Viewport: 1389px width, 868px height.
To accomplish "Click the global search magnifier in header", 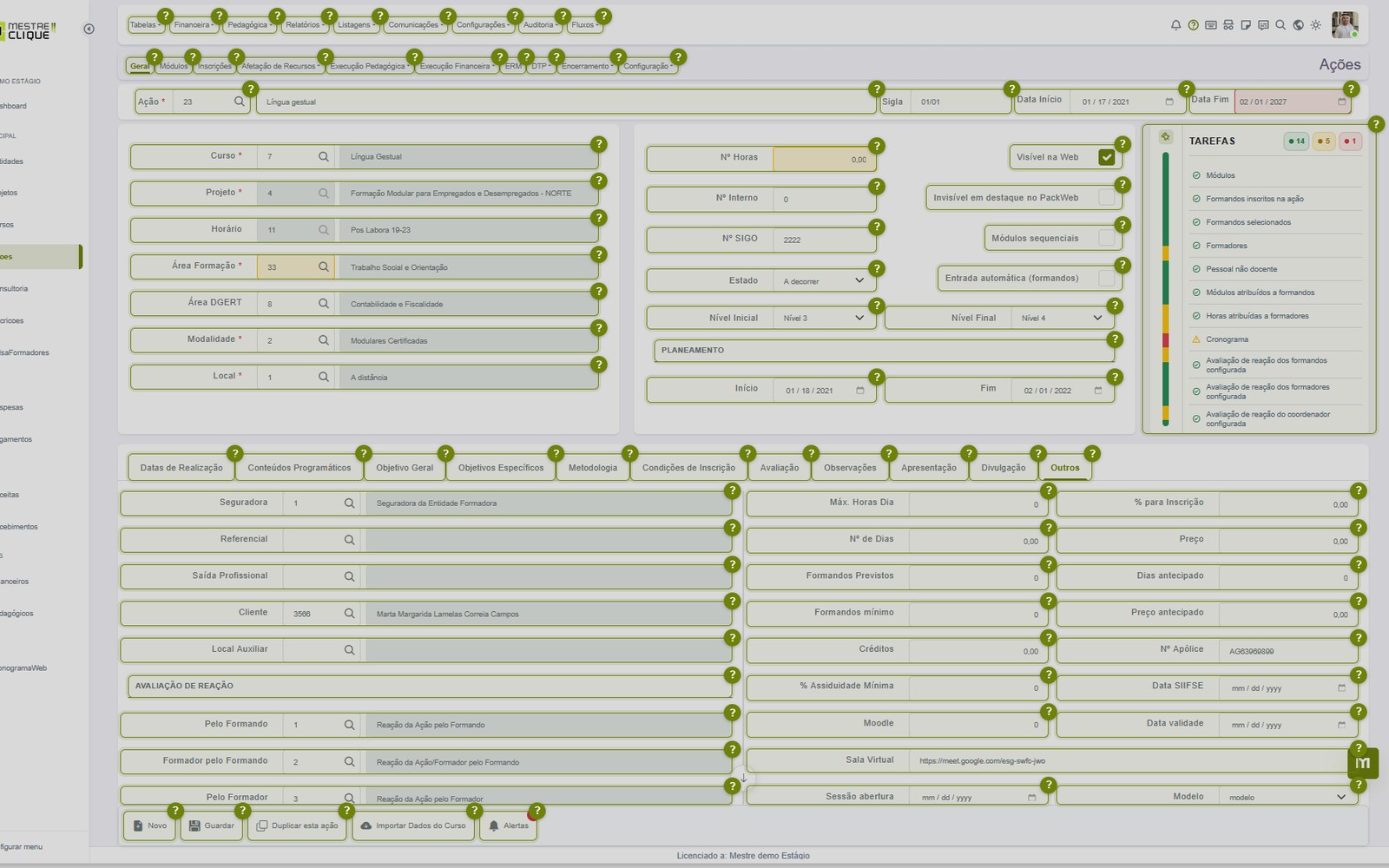I will pos(1280,25).
